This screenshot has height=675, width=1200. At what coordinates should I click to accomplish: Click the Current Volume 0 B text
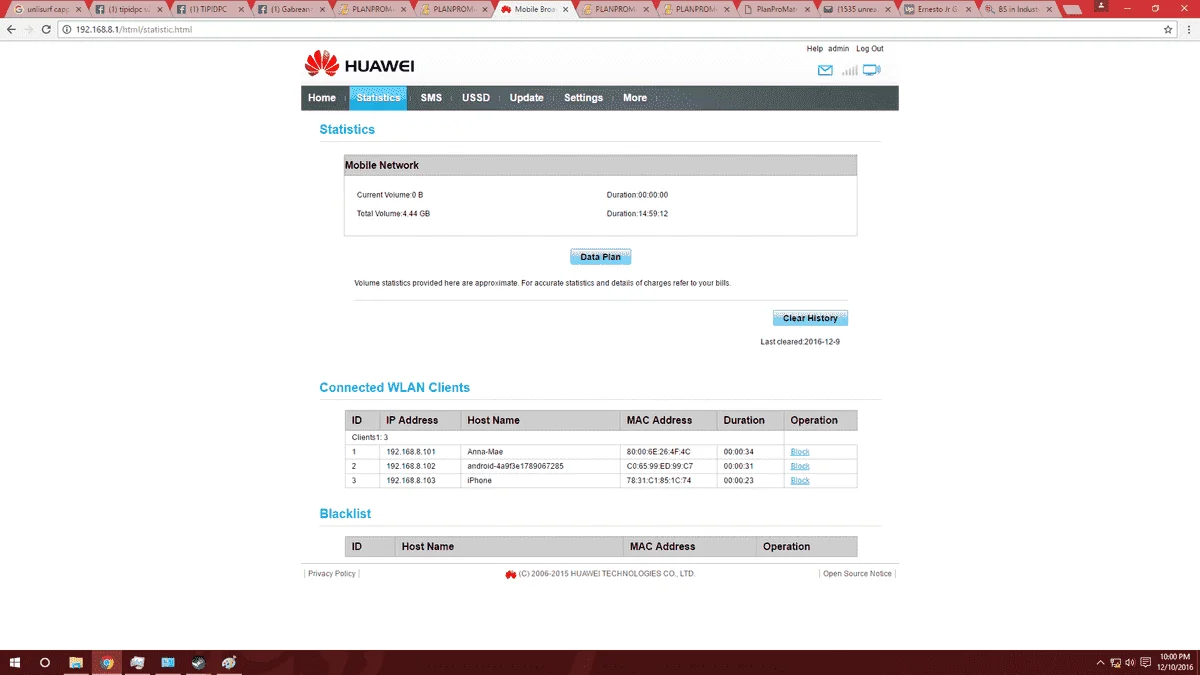[390, 195]
